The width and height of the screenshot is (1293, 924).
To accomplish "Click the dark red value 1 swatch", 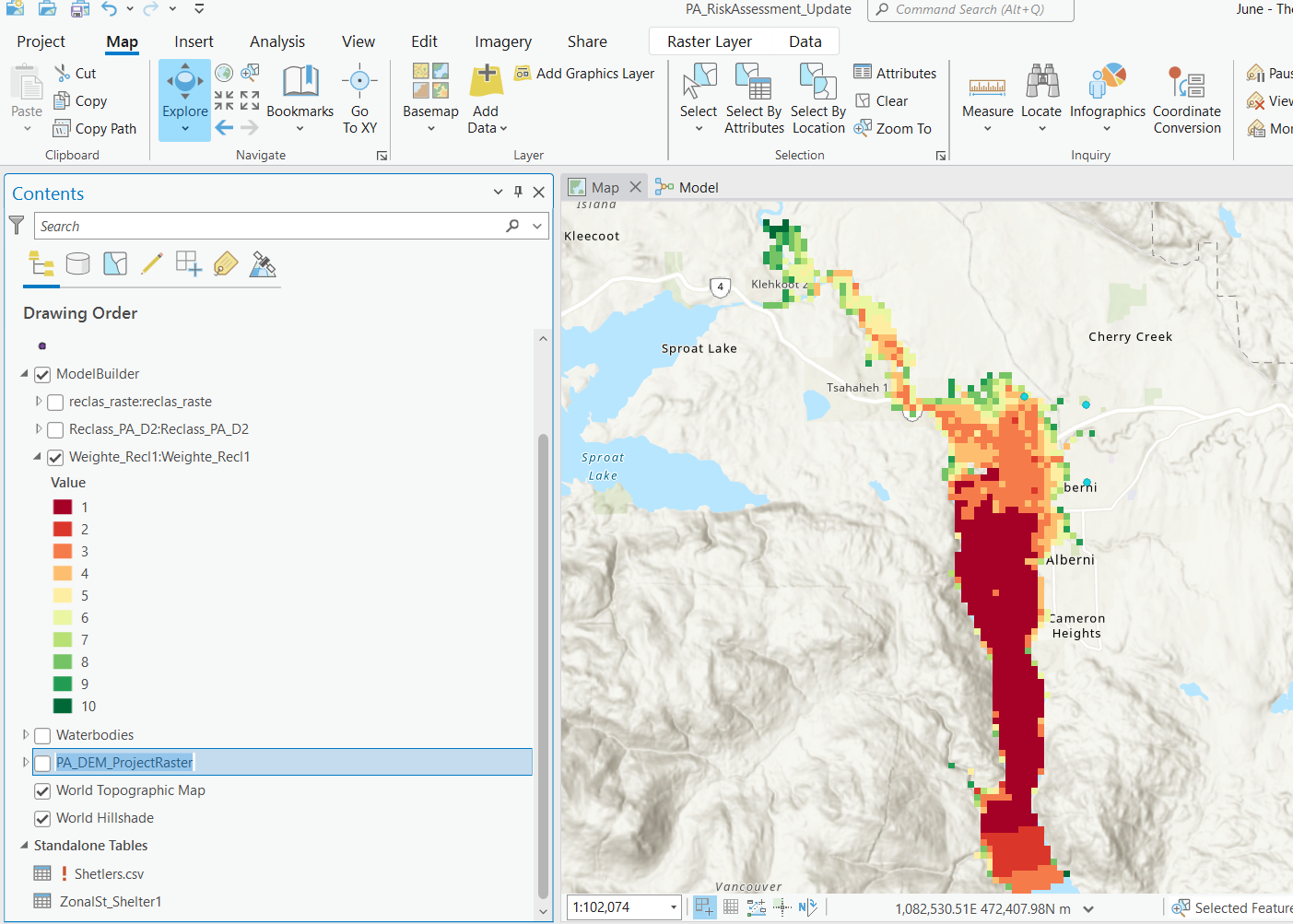I will 63,508.
